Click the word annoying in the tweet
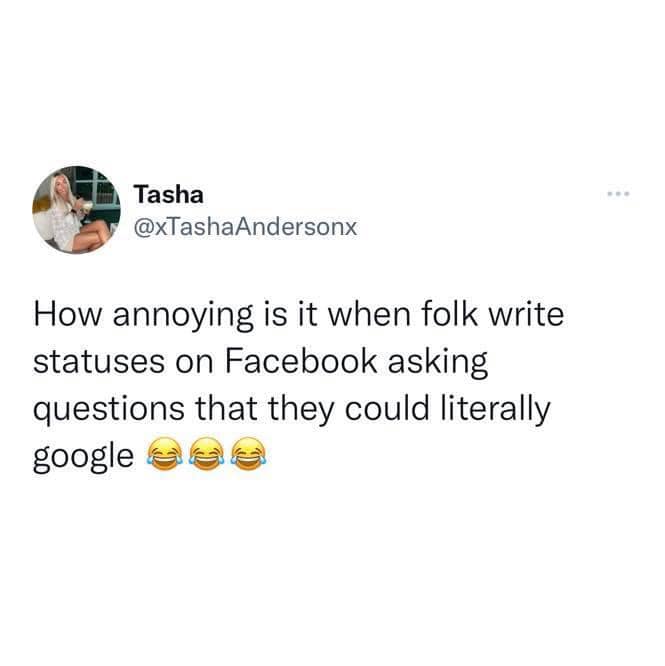Image resolution: width=665 pixels, height=666 pixels. click(183, 317)
